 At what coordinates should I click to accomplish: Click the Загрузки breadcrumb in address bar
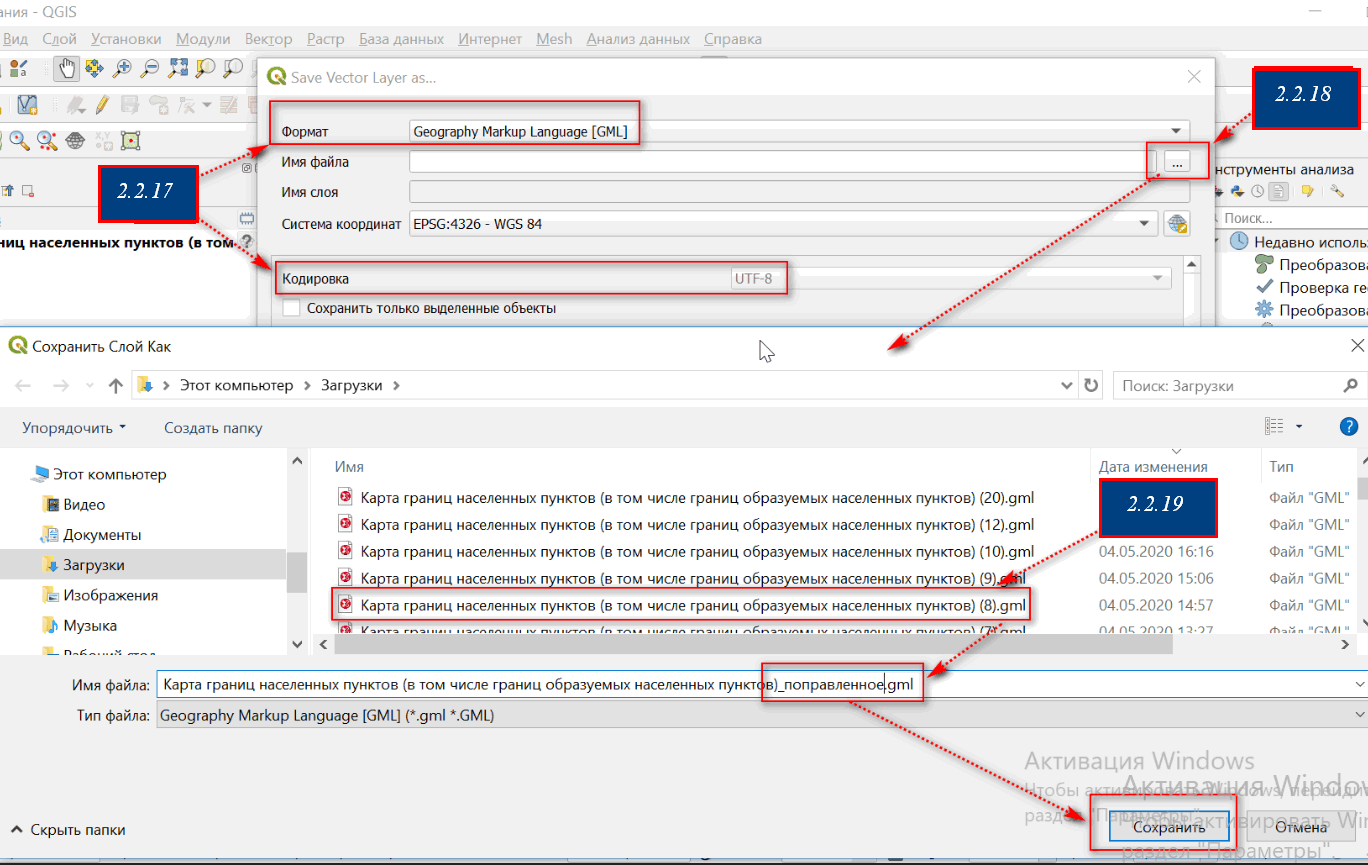[351, 385]
